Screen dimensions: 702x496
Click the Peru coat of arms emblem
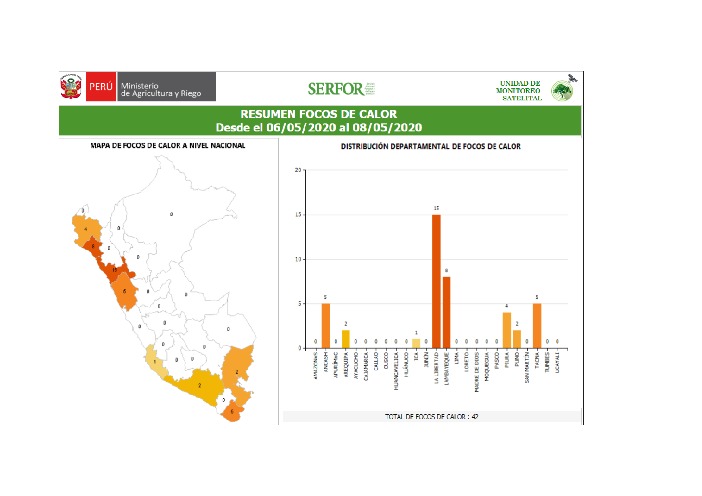pos(72,87)
